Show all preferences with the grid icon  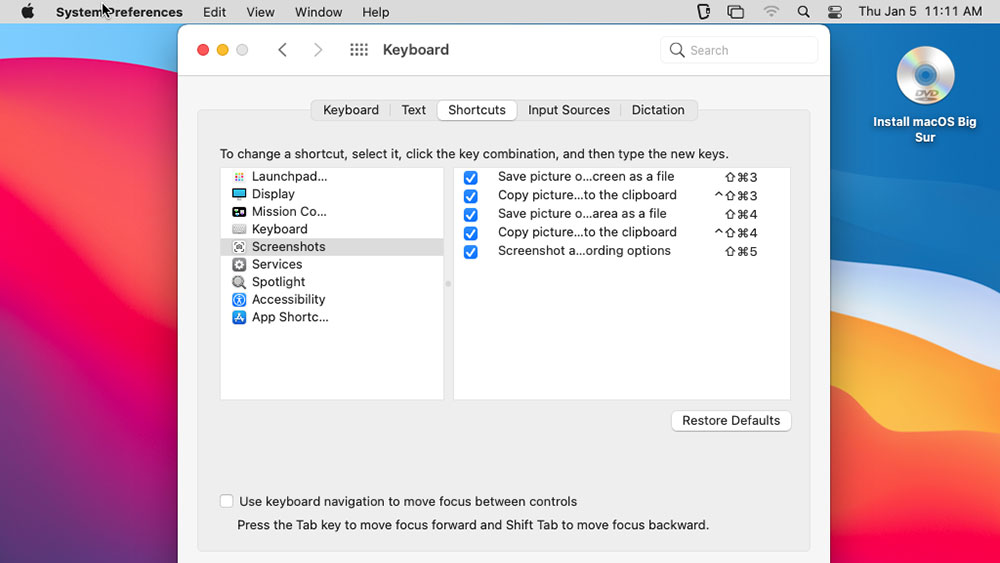tap(359, 50)
